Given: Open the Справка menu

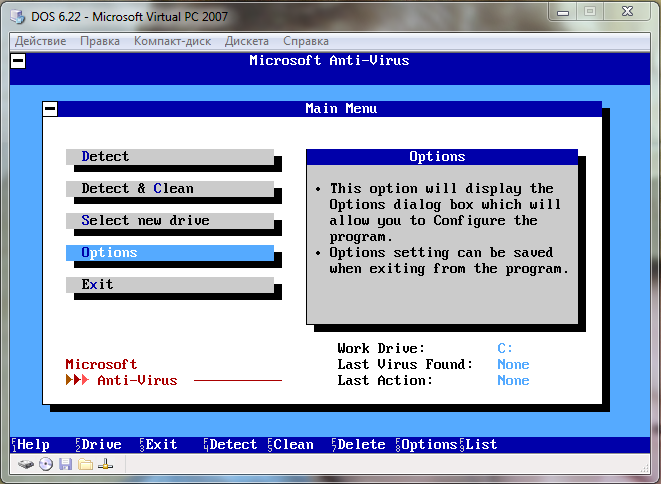Looking at the screenshot, I should coord(306,41).
